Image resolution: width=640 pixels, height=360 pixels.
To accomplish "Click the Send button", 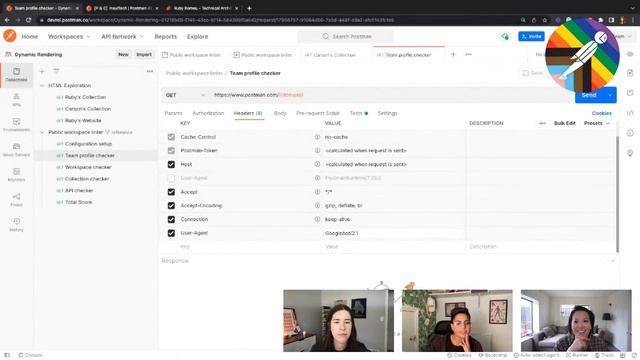I will point(589,95).
